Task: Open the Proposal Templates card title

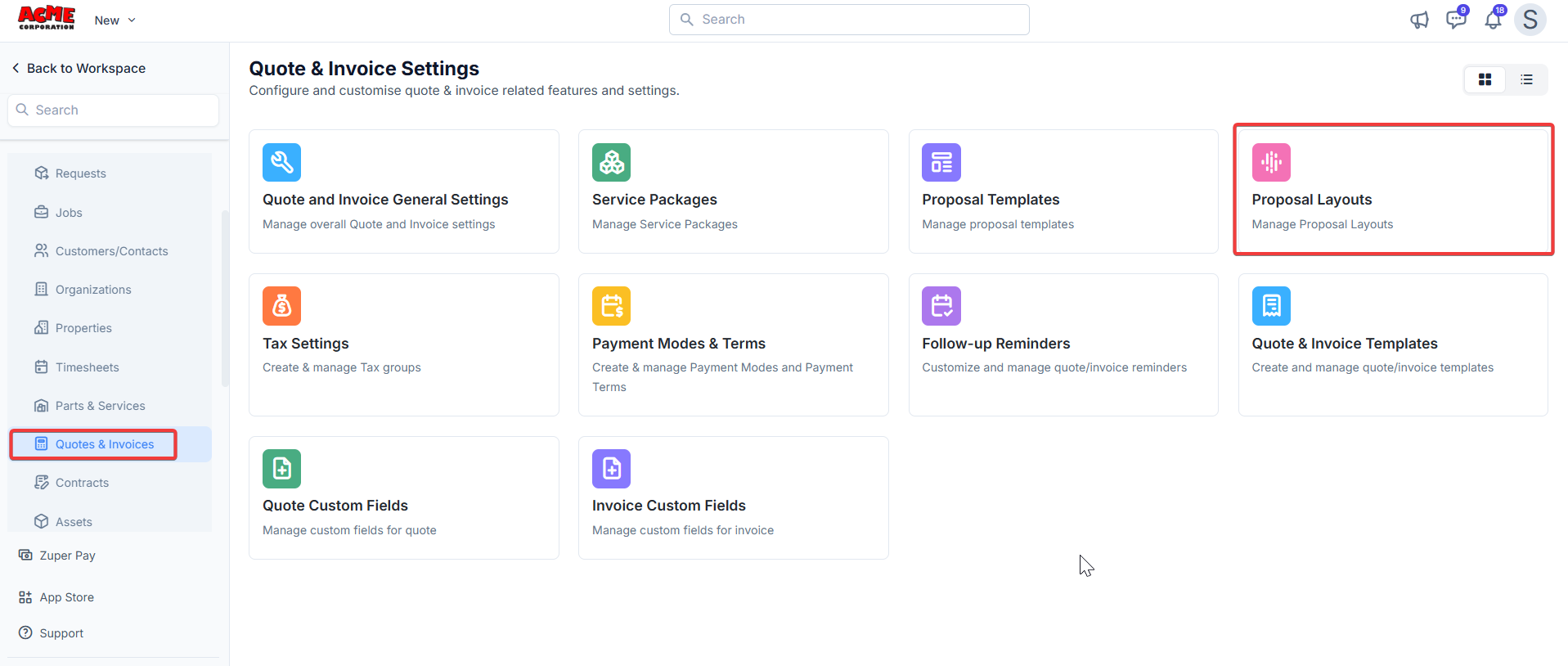Action: (x=991, y=200)
